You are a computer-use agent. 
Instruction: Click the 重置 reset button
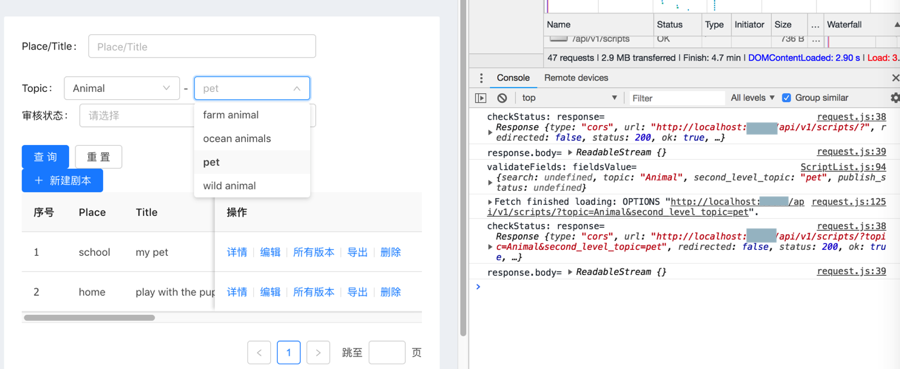tap(99, 157)
